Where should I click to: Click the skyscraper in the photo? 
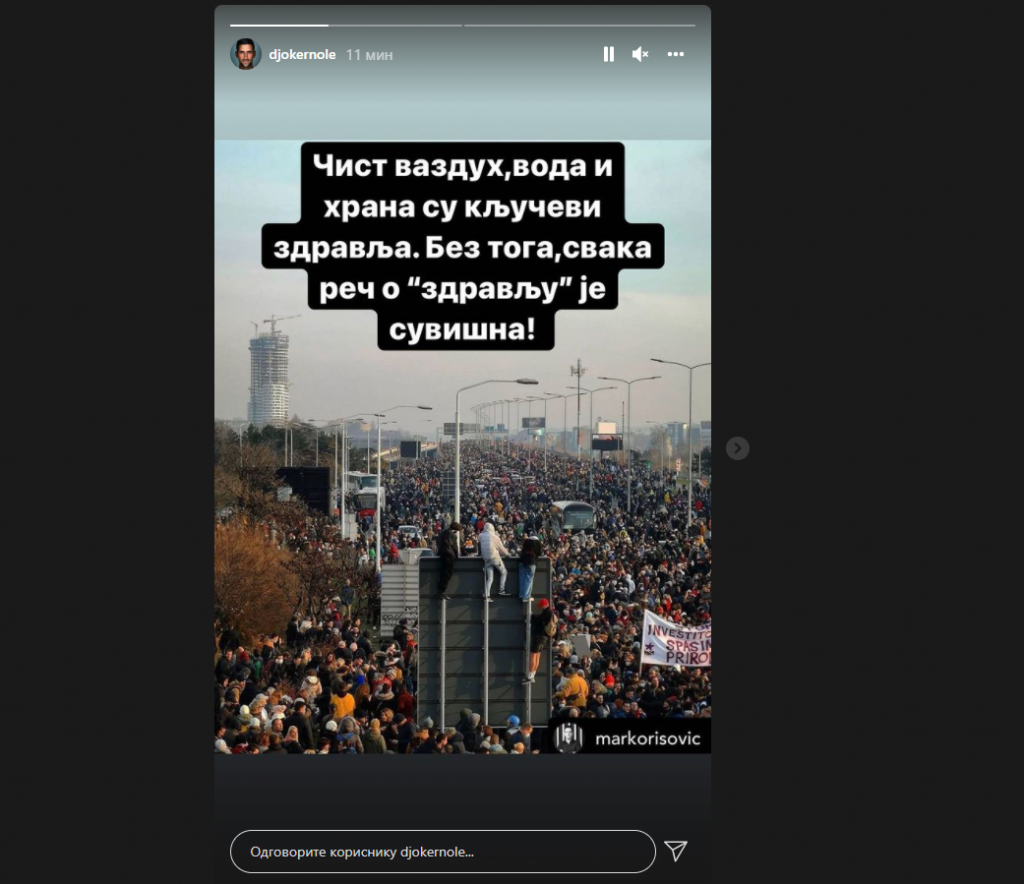coord(268,376)
